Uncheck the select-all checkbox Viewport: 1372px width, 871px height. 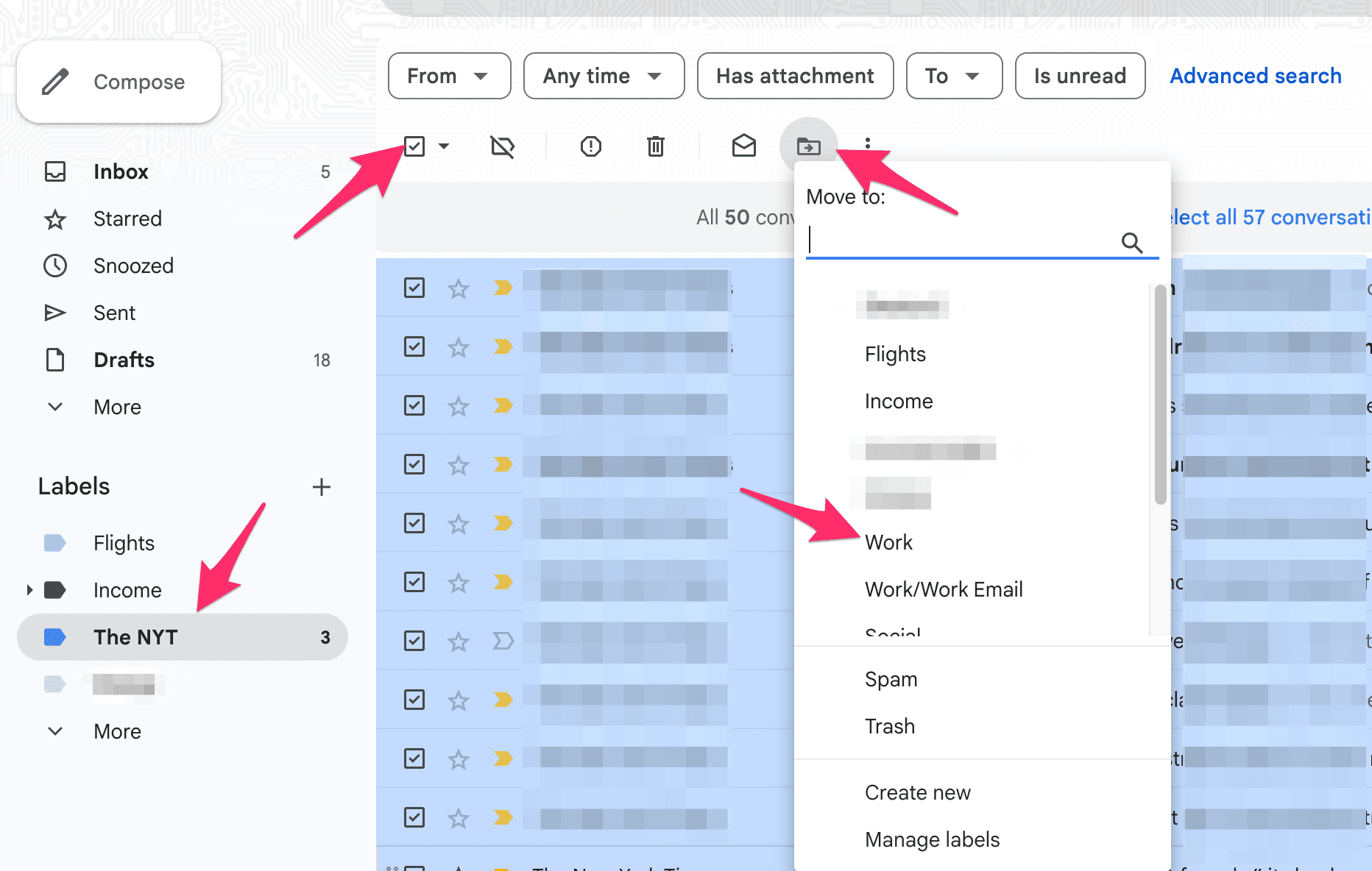[x=414, y=146]
